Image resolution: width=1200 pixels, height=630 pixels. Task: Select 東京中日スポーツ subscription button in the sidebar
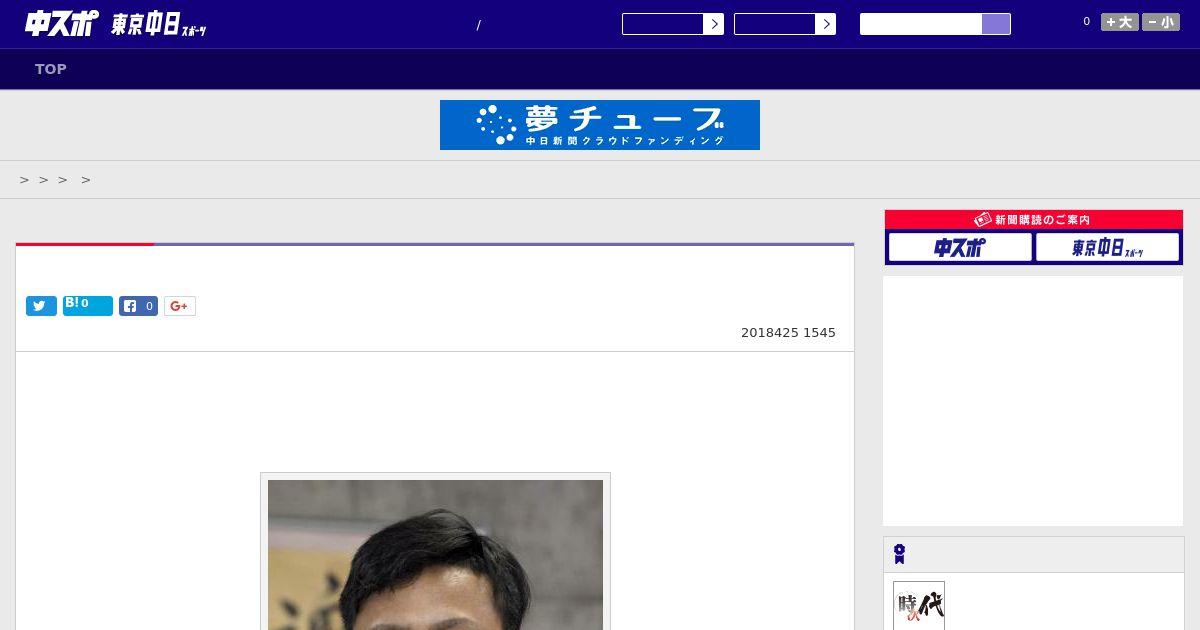tap(1108, 247)
